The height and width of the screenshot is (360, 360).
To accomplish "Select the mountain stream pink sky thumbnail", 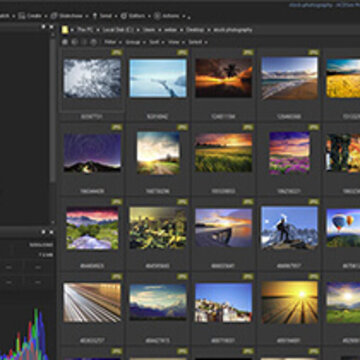I will 92,228.
